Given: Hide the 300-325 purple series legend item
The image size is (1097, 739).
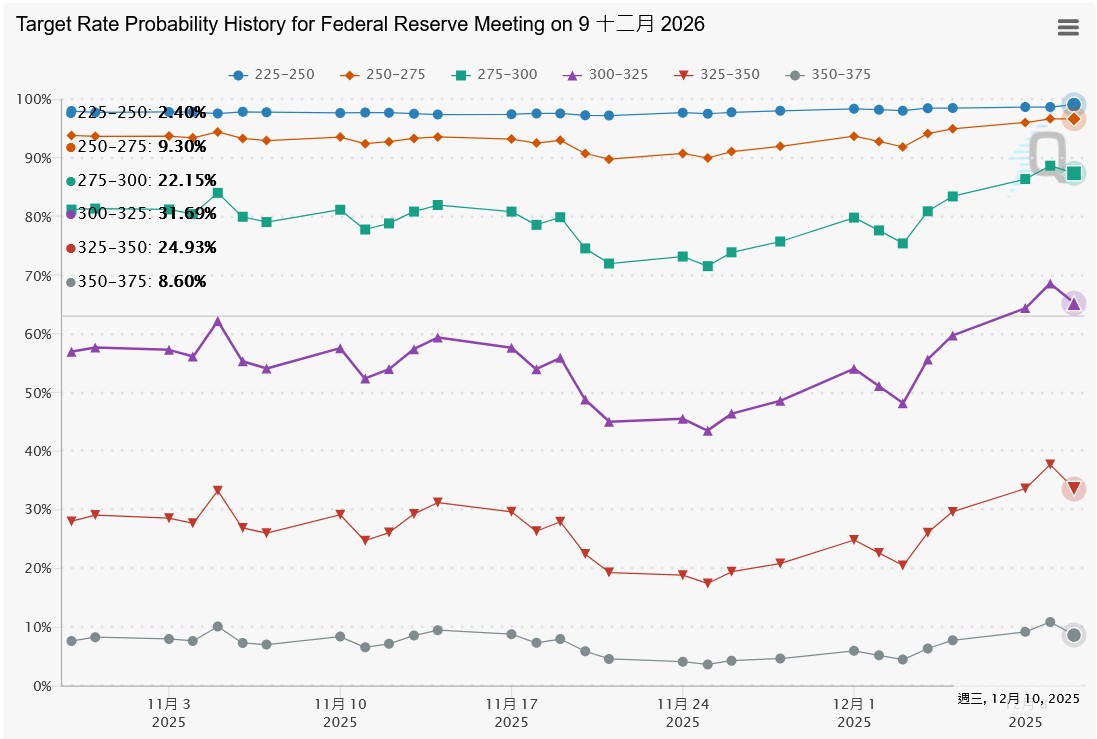Looking at the screenshot, I should click(608, 75).
